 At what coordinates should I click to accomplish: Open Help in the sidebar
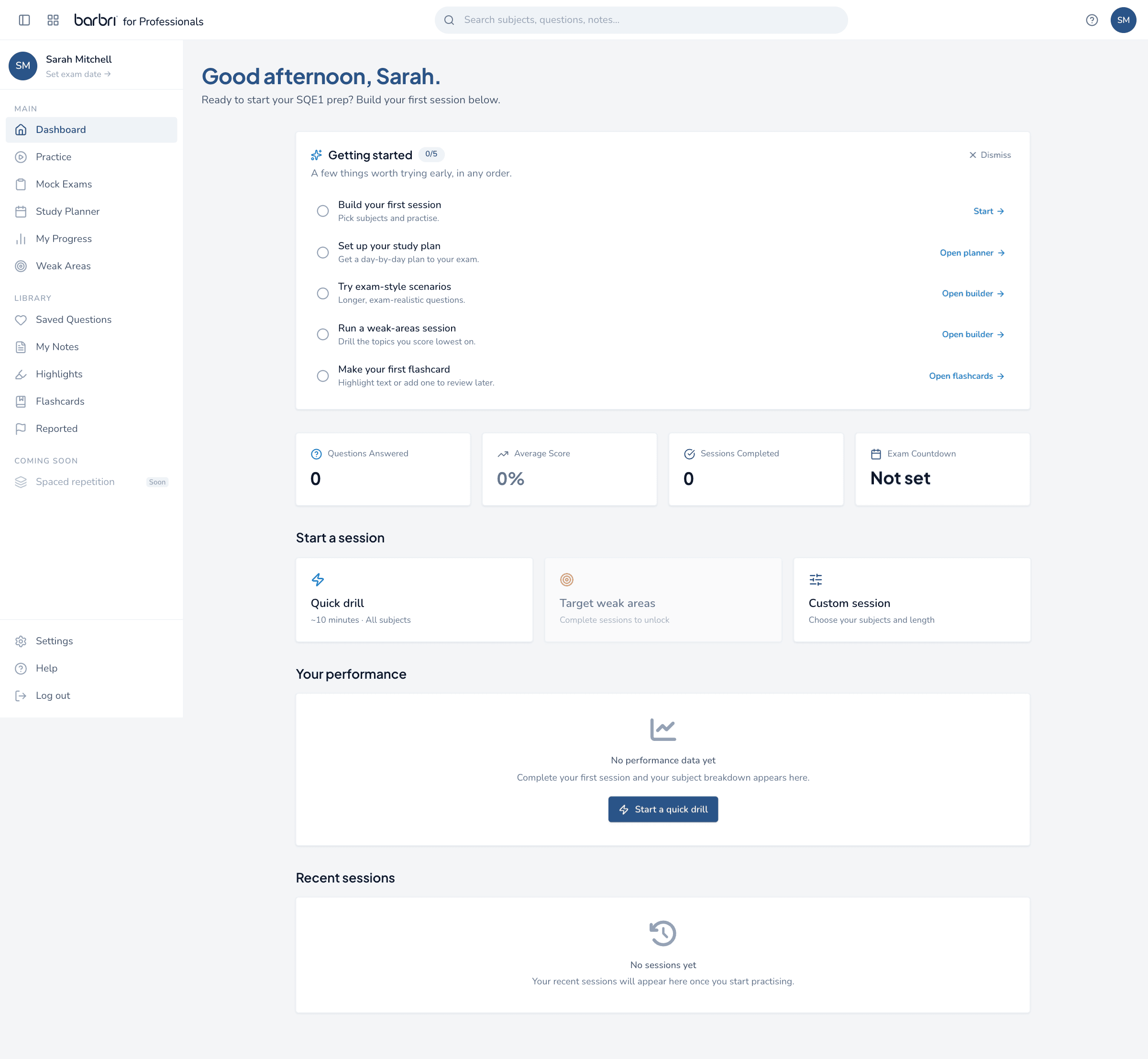coord(91,668)
